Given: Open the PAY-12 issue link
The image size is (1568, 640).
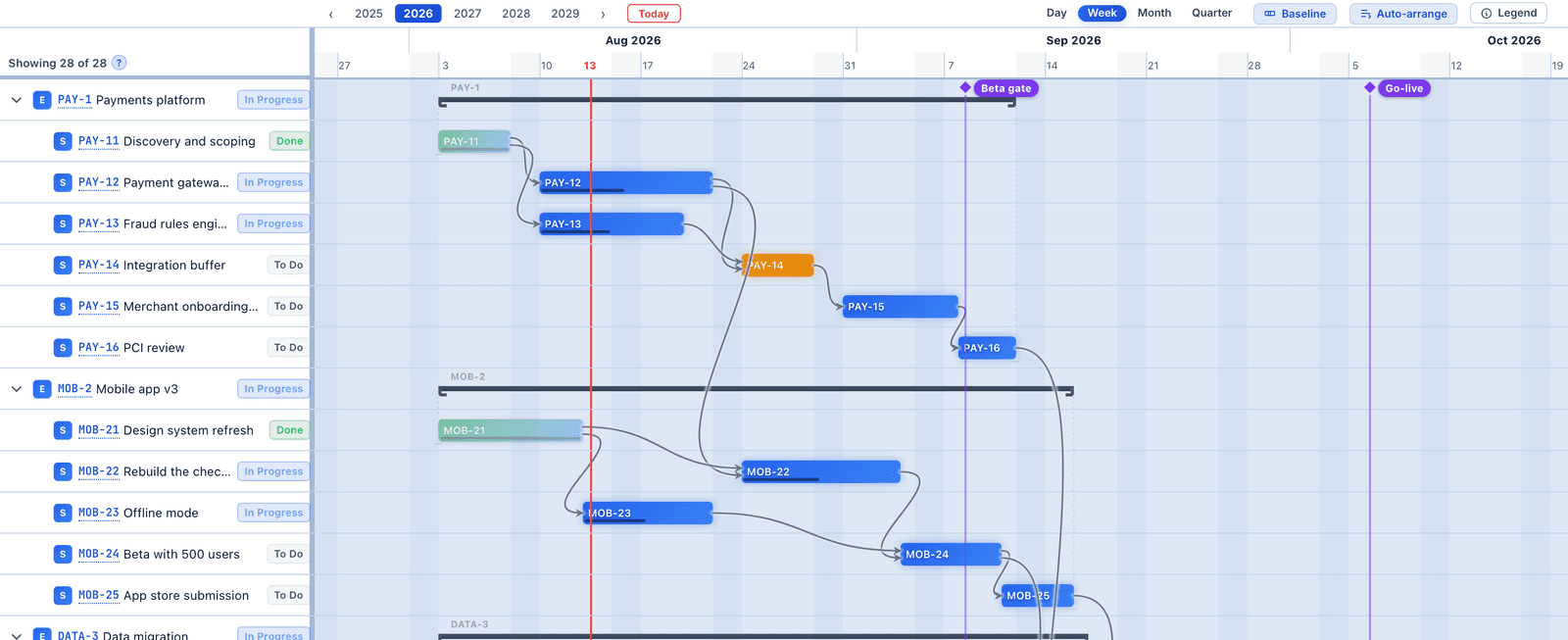Looking at the screenshot, I should [98, 182].
